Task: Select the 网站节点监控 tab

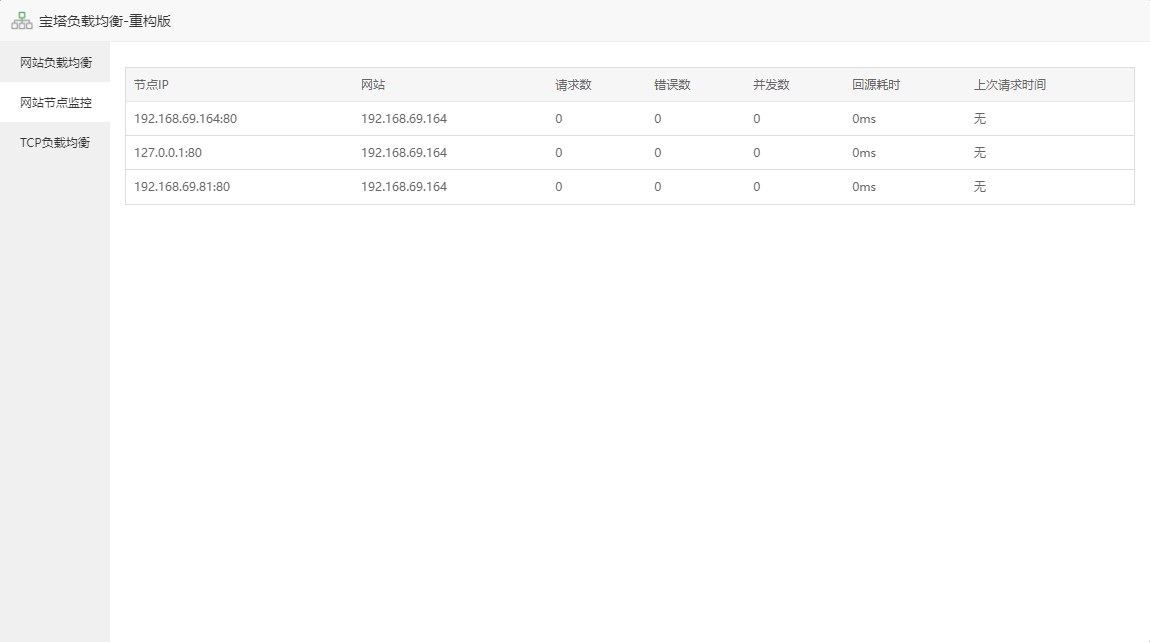Action: pos(55,103)
